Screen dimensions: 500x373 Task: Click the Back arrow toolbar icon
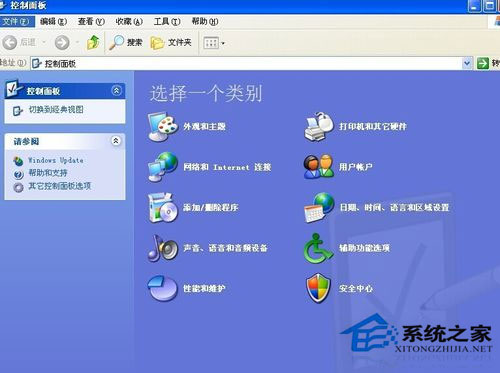tap(10, 42)
